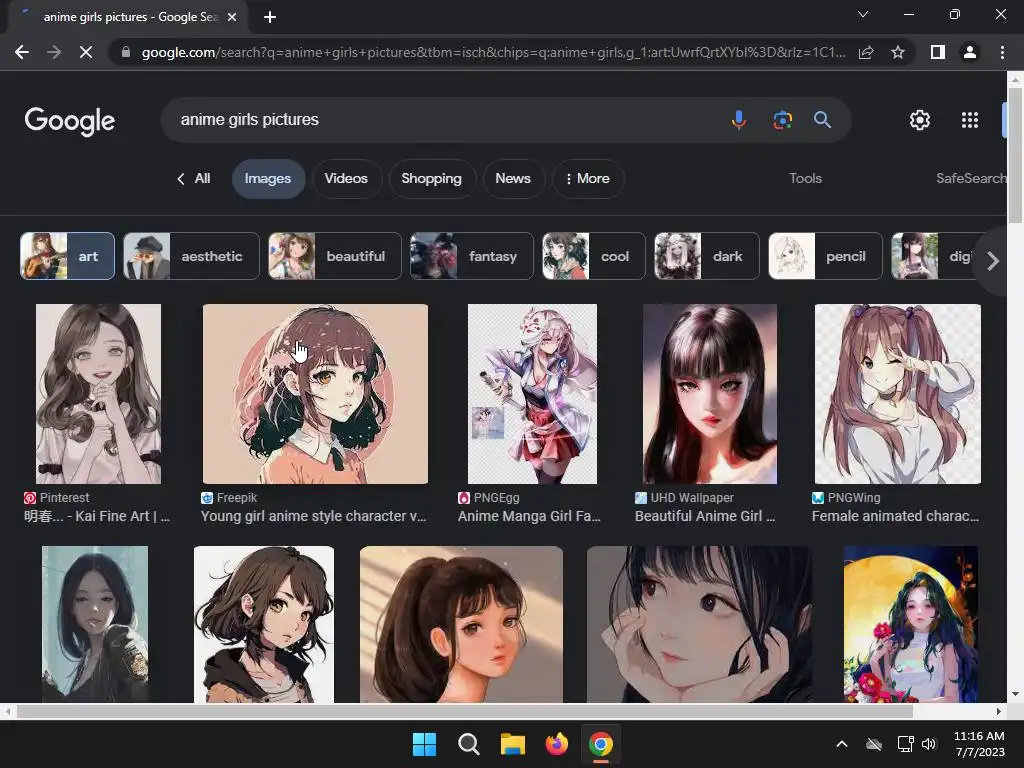The image size is (1024, 768).
Task: Toggle the aesthetic filter chip
Action: pyautogui.click(x=191, y=256)
